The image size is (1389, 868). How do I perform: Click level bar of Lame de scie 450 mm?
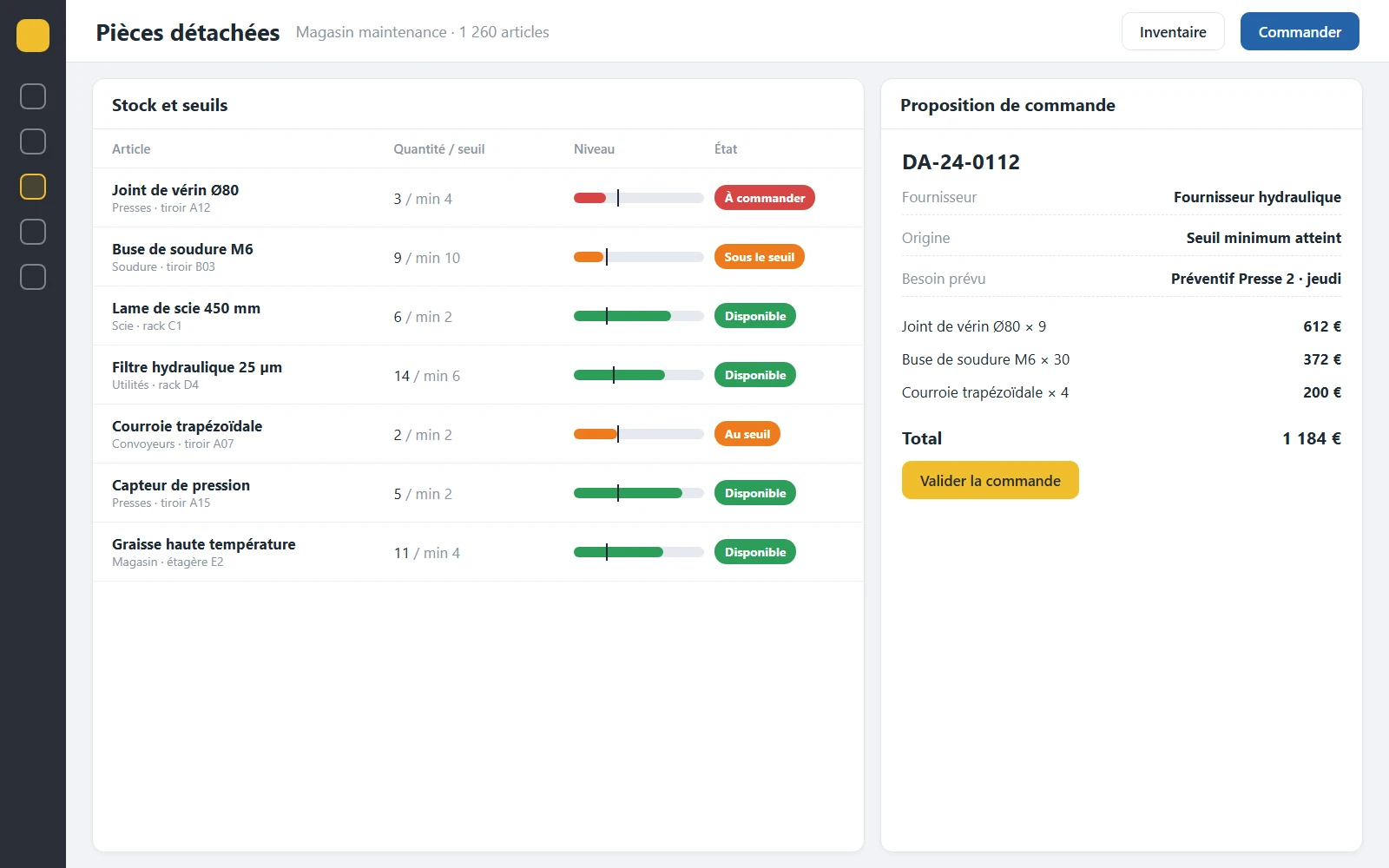pyautogui.click(x=639, y=316)
